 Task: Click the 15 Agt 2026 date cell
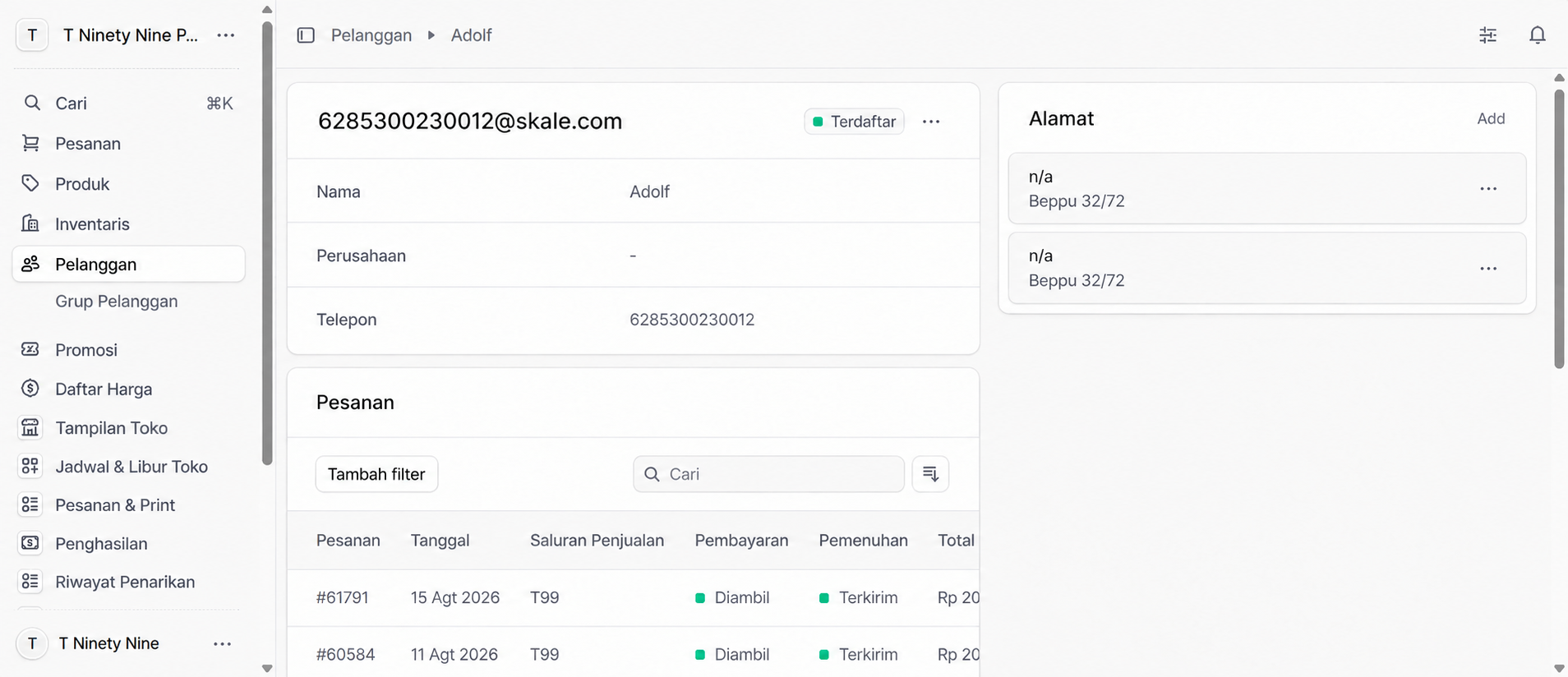pyautogui.click(x=455, y=597)
